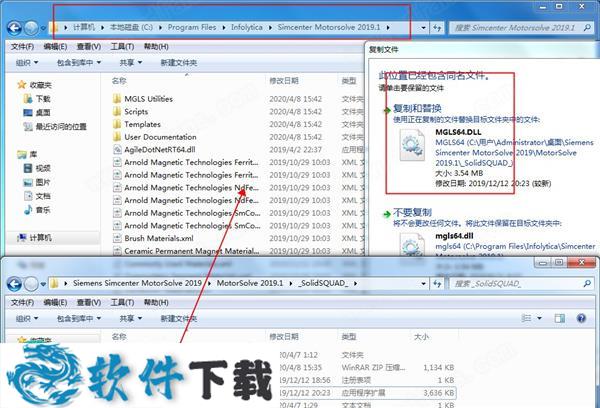Sort by 大小 column in _SolidSQUAD_ window

pos(421,337)
